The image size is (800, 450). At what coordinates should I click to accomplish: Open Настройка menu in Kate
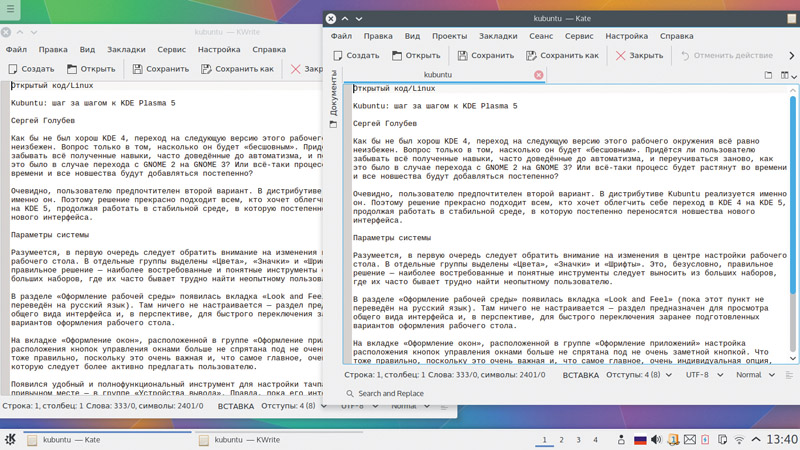pyautogui.click(x=627, y=36)
